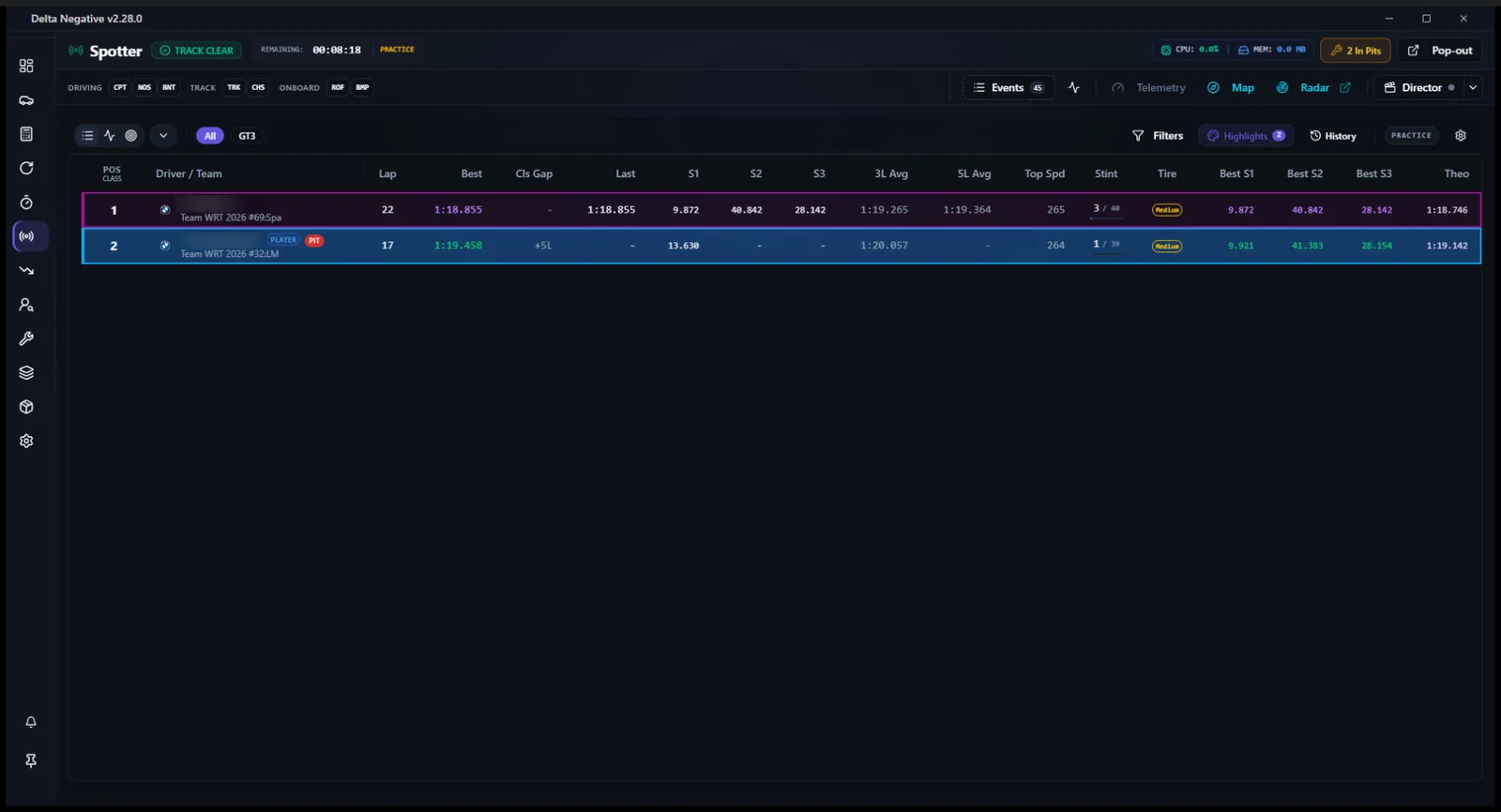Toggle the TRK track camera

234,87
